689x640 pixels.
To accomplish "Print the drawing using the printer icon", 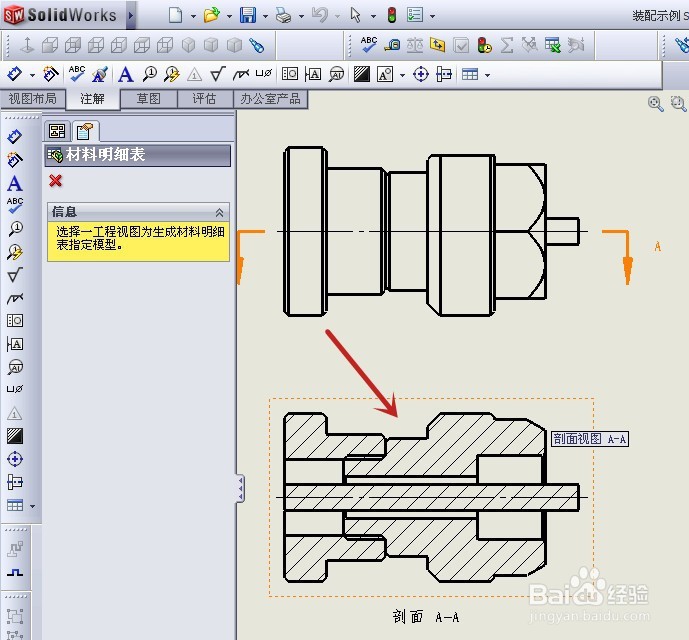I will (283, 15).
